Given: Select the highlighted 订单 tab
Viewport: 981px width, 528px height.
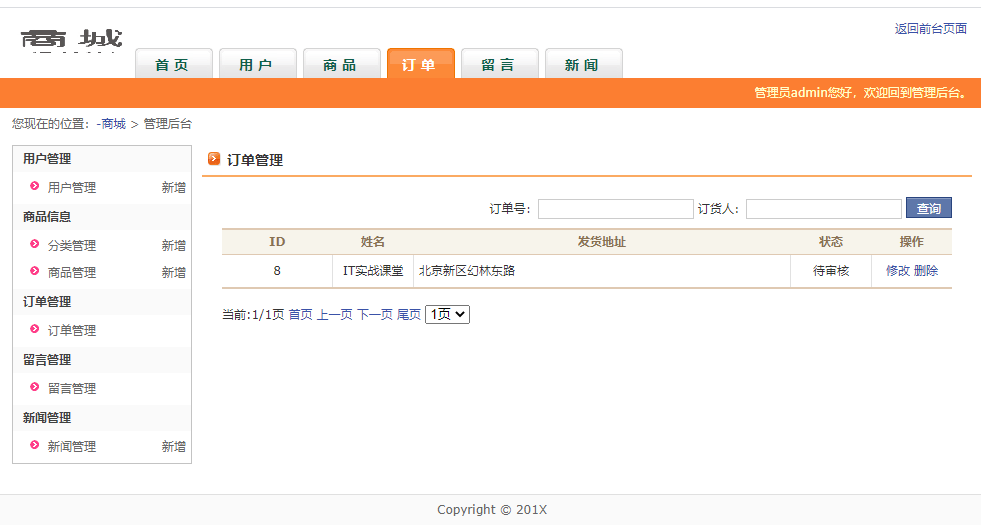Looking at the screenshot, I should (420, 64).
